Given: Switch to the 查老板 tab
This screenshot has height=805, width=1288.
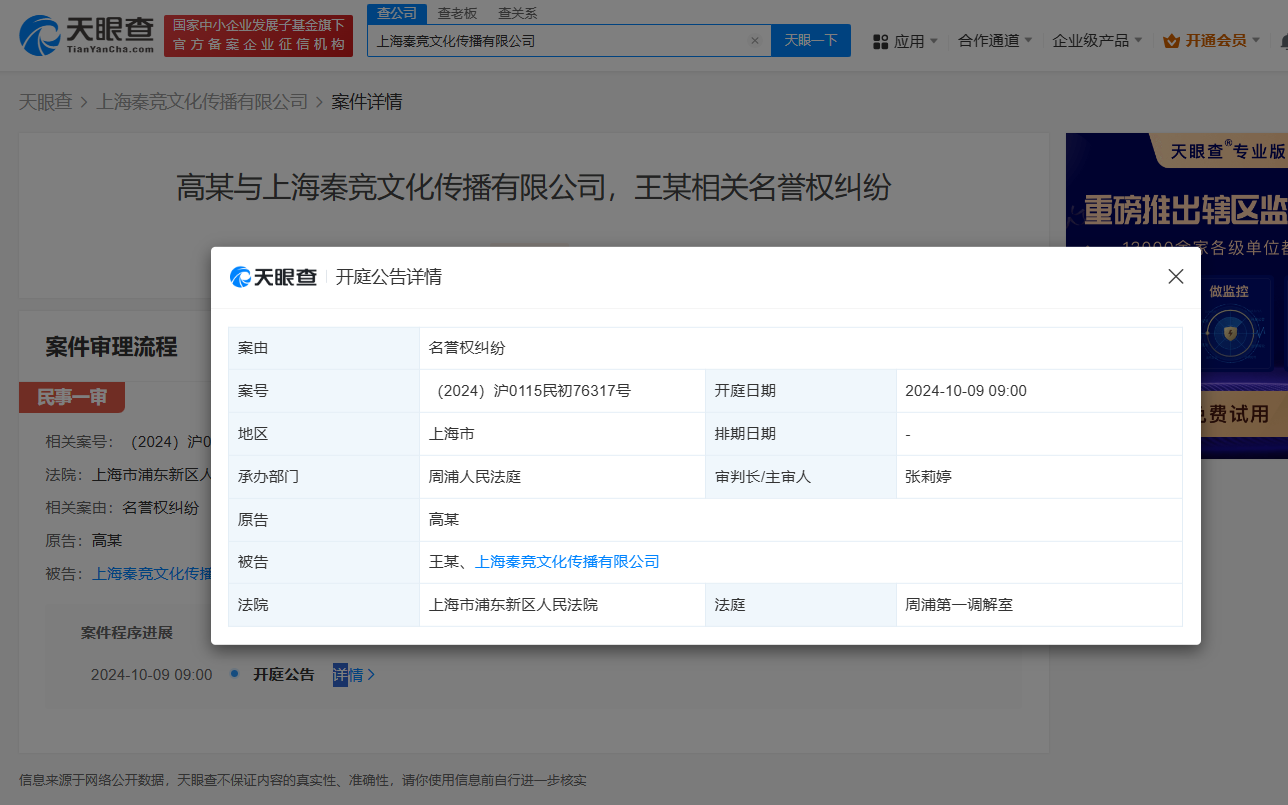Looking at the screenshot, I should [455, 13].
